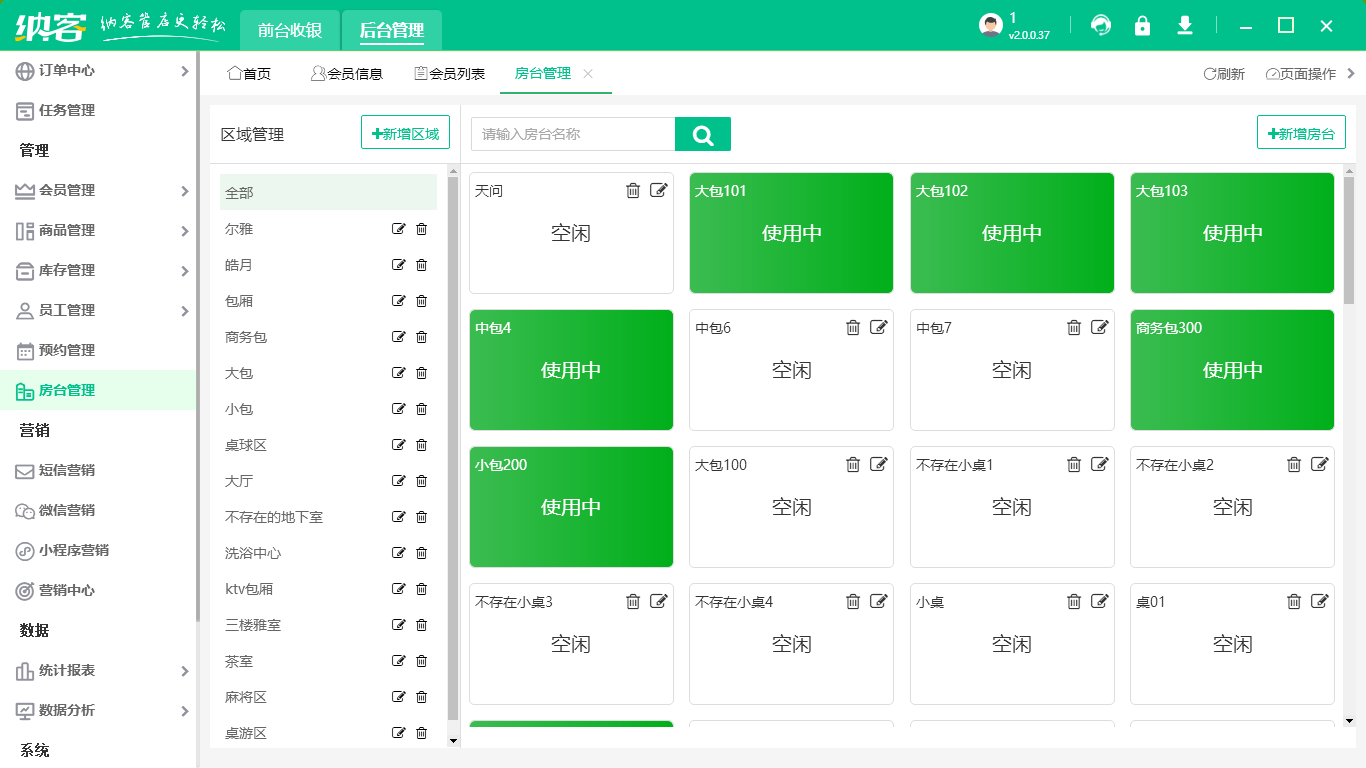Click the 新增房台 button
1366x768 pixels.
pos(1301,131)
